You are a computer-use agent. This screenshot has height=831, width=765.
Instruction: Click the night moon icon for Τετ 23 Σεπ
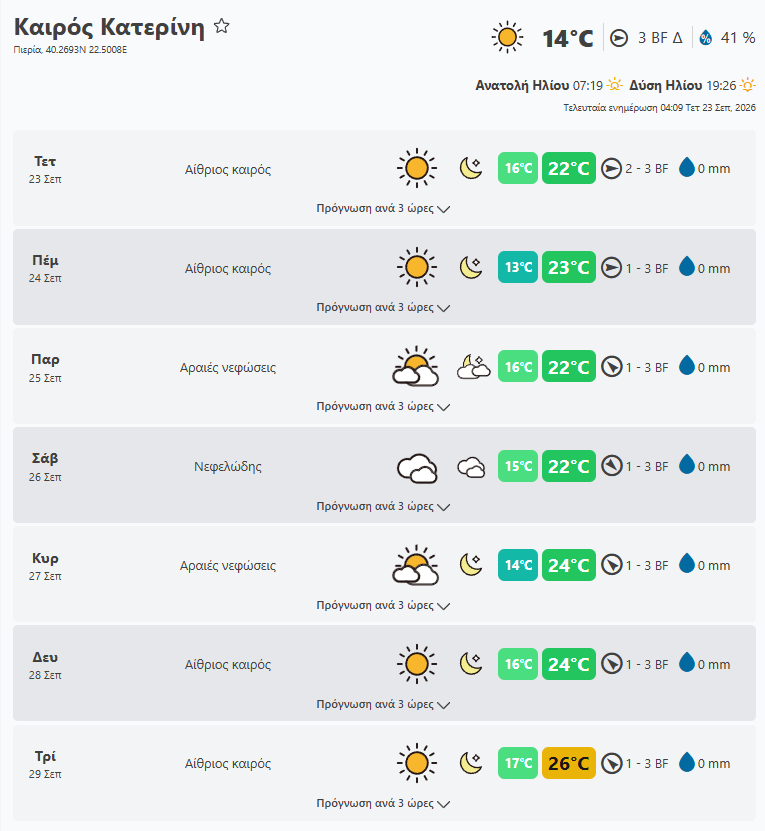(x=471, y=168)
